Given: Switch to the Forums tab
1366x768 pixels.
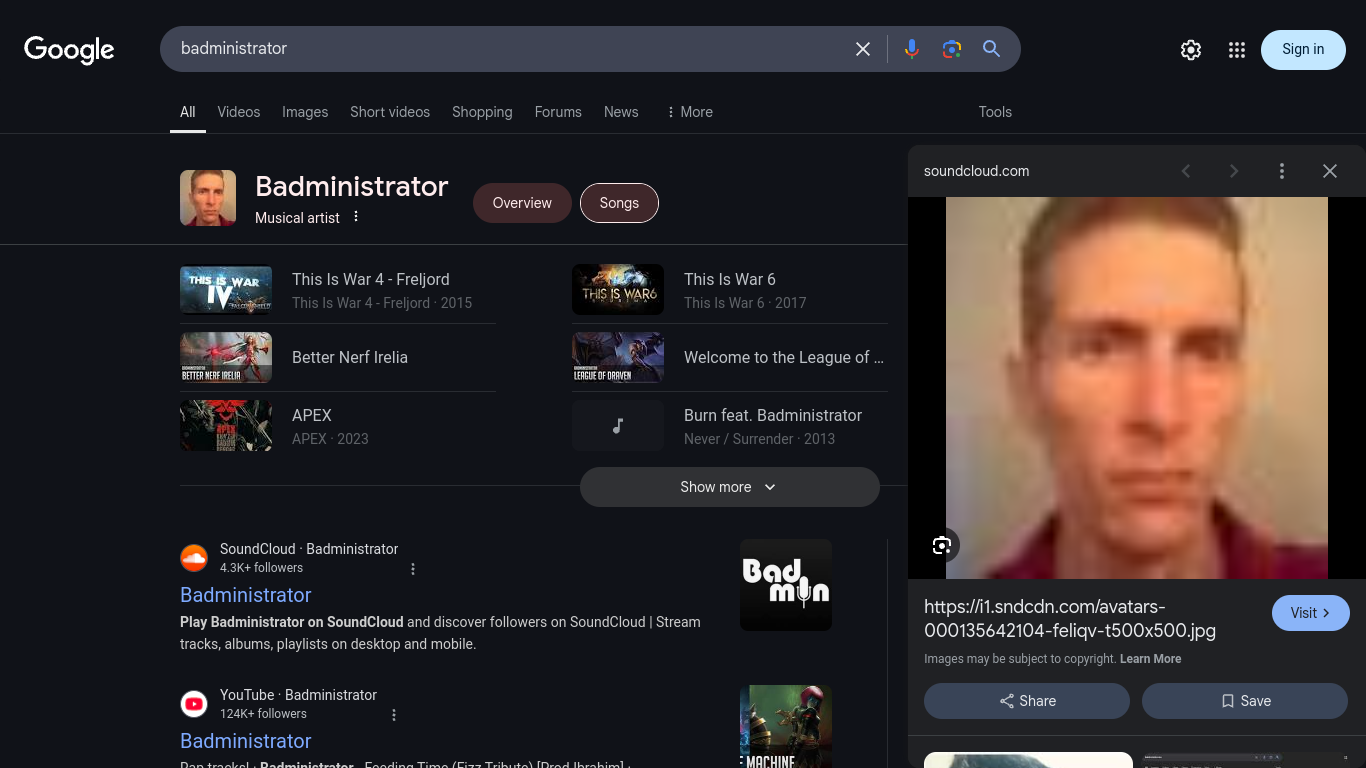Looking at the screenshot, I should (558, 112).
